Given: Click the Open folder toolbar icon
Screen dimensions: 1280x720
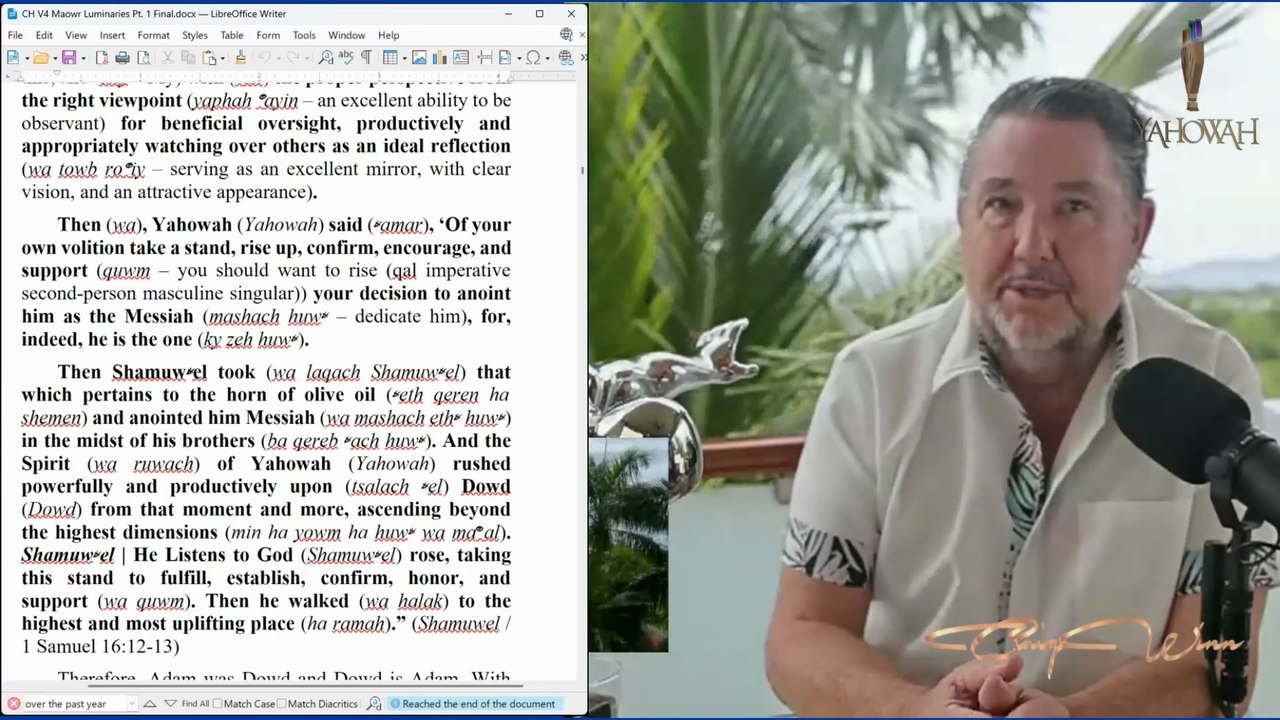Looking at the screenshot, I should [x=40, y=58].
